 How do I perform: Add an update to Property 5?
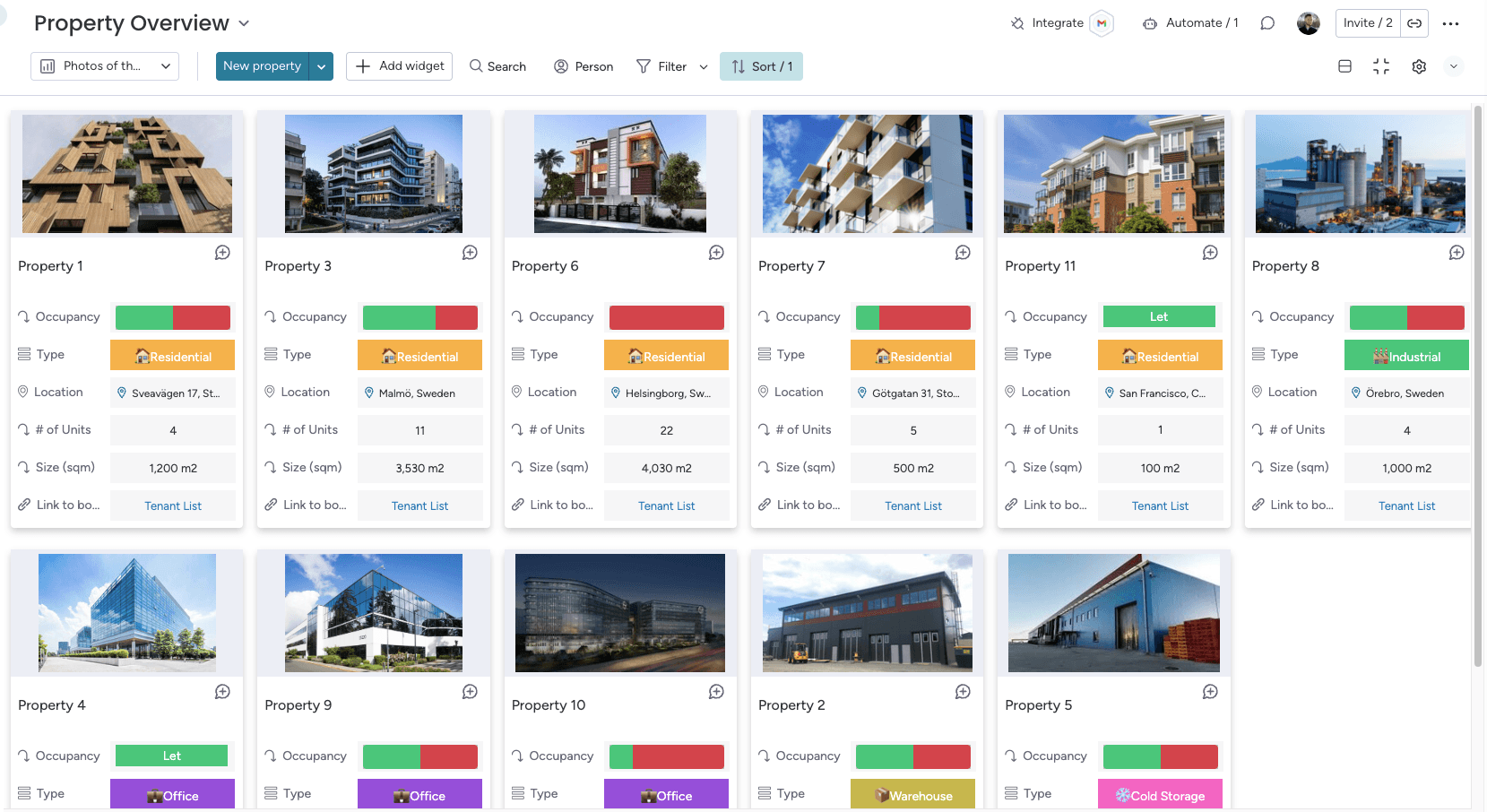(1210, 692)
